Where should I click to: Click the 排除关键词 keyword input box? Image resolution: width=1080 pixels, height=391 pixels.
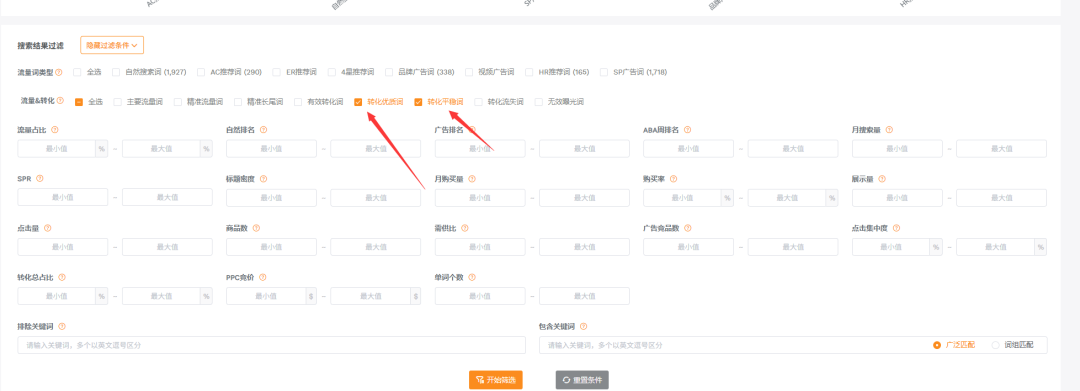[x=271, y=345]
